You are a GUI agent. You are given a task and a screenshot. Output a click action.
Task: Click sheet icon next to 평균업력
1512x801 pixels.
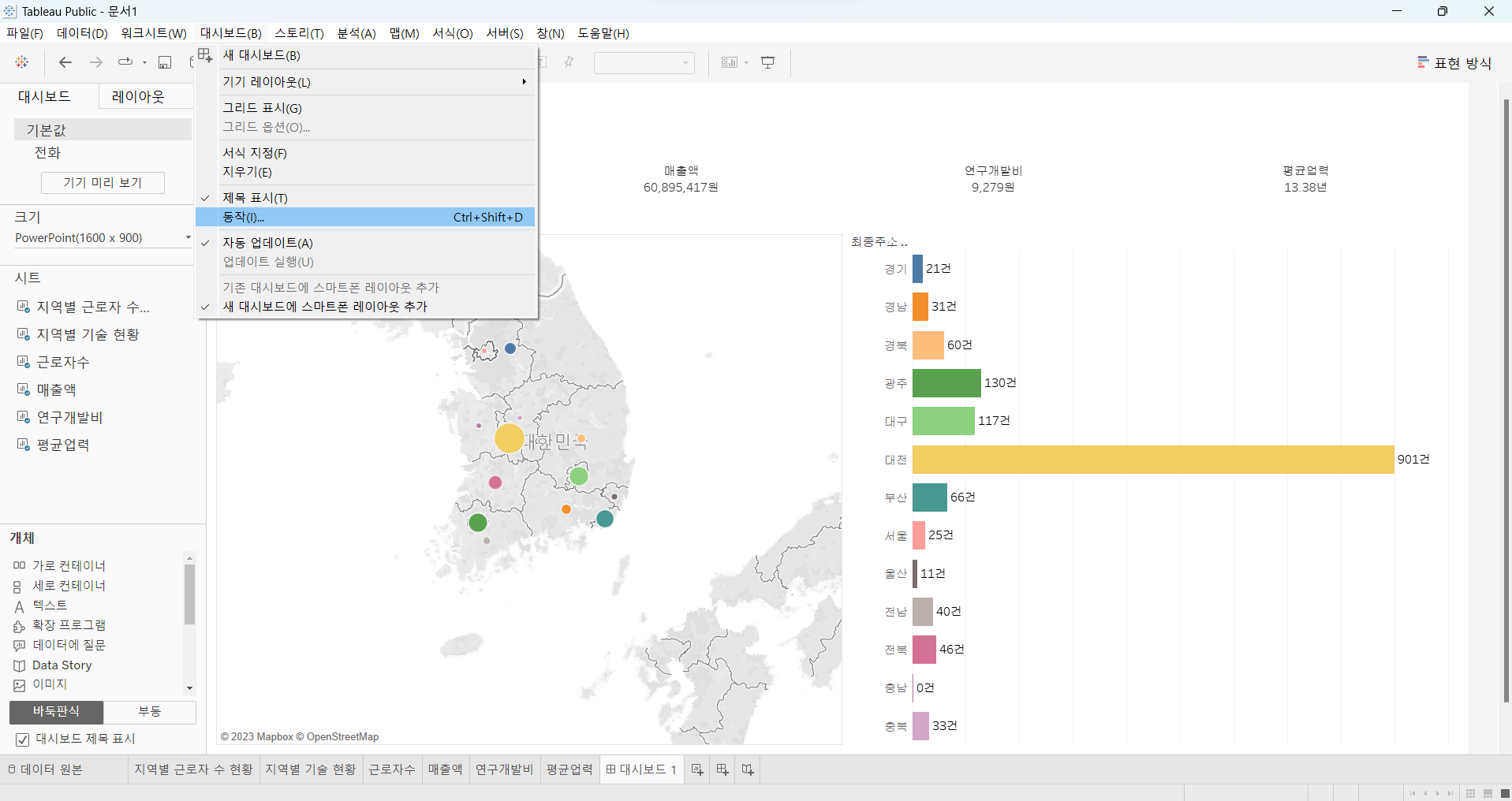(24, 445)
